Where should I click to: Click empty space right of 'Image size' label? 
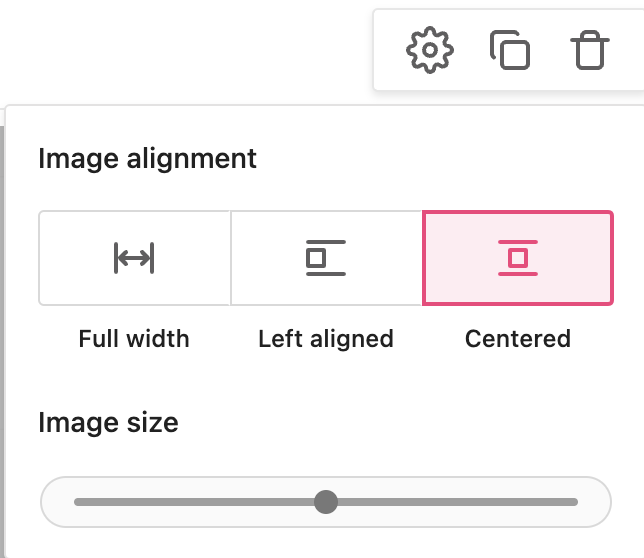click(x=400, y=422)
